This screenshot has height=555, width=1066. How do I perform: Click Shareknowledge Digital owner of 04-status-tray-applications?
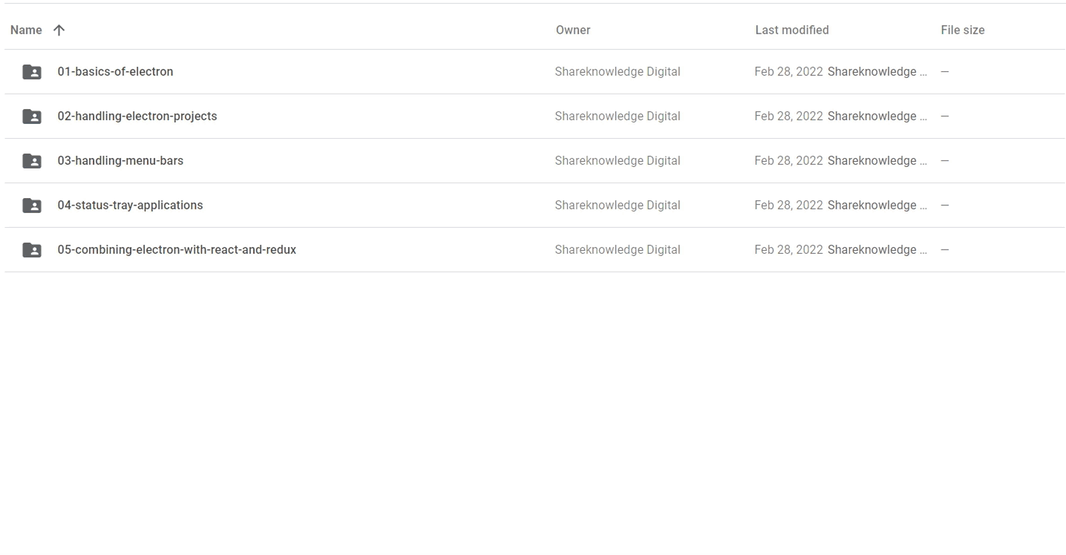tap(617, 205)
